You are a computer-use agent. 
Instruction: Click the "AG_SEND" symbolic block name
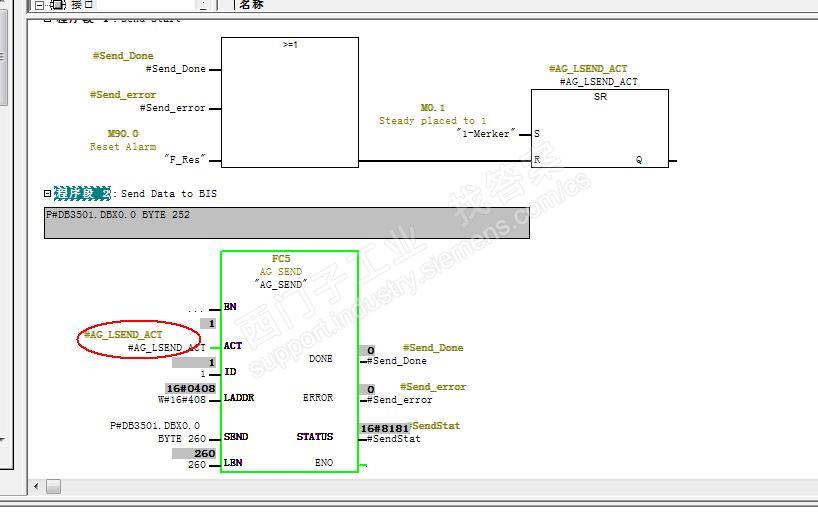point(281,285)
